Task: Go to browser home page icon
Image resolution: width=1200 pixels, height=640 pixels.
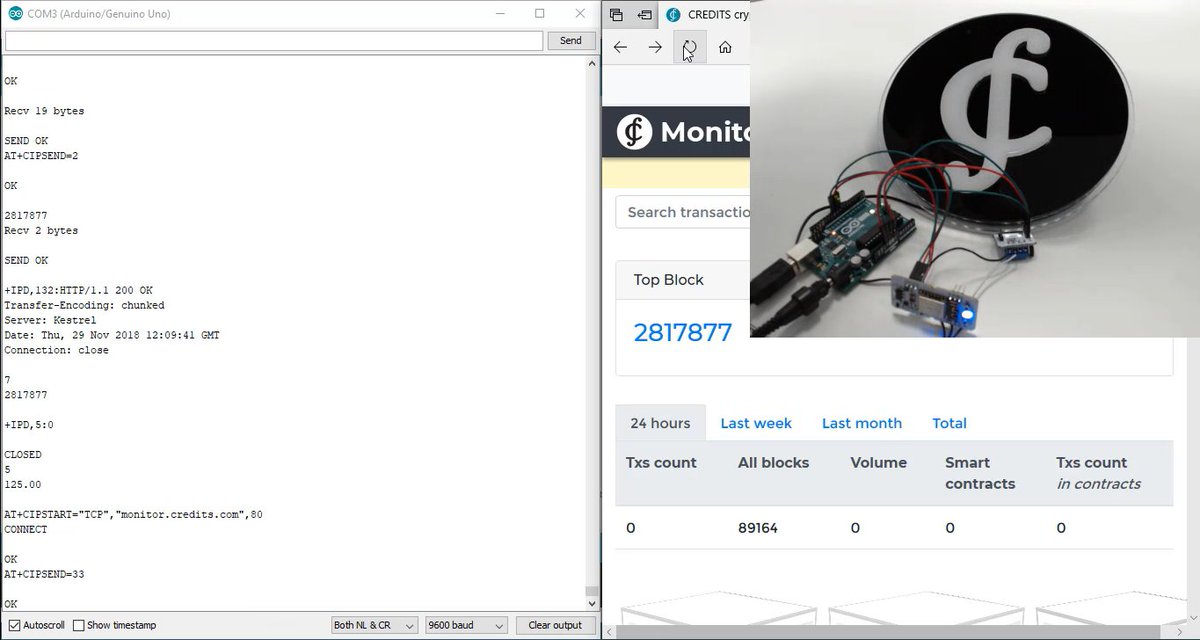Action: (725, 47)
